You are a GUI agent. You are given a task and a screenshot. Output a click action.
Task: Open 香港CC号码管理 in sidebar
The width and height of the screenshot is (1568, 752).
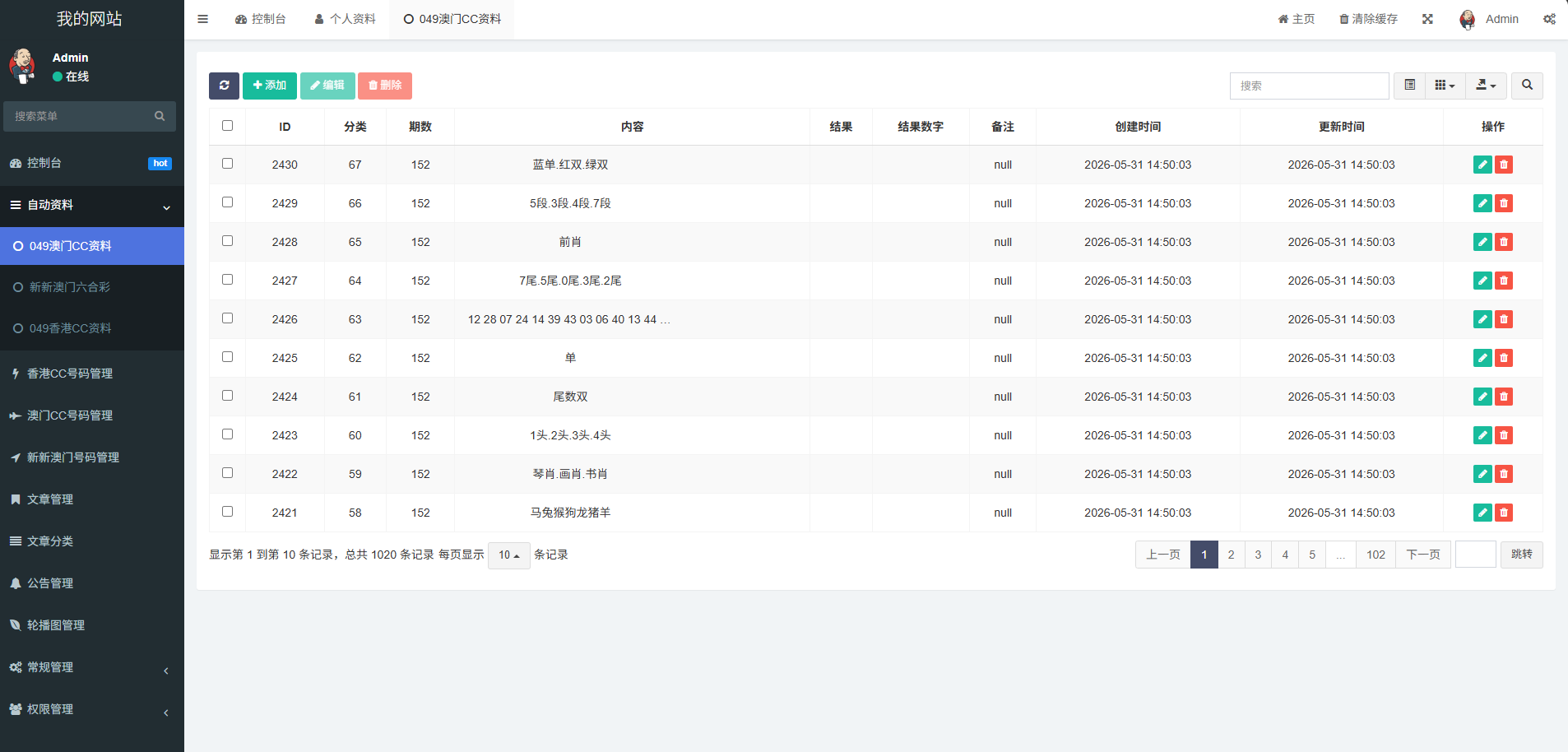point(92,374)
